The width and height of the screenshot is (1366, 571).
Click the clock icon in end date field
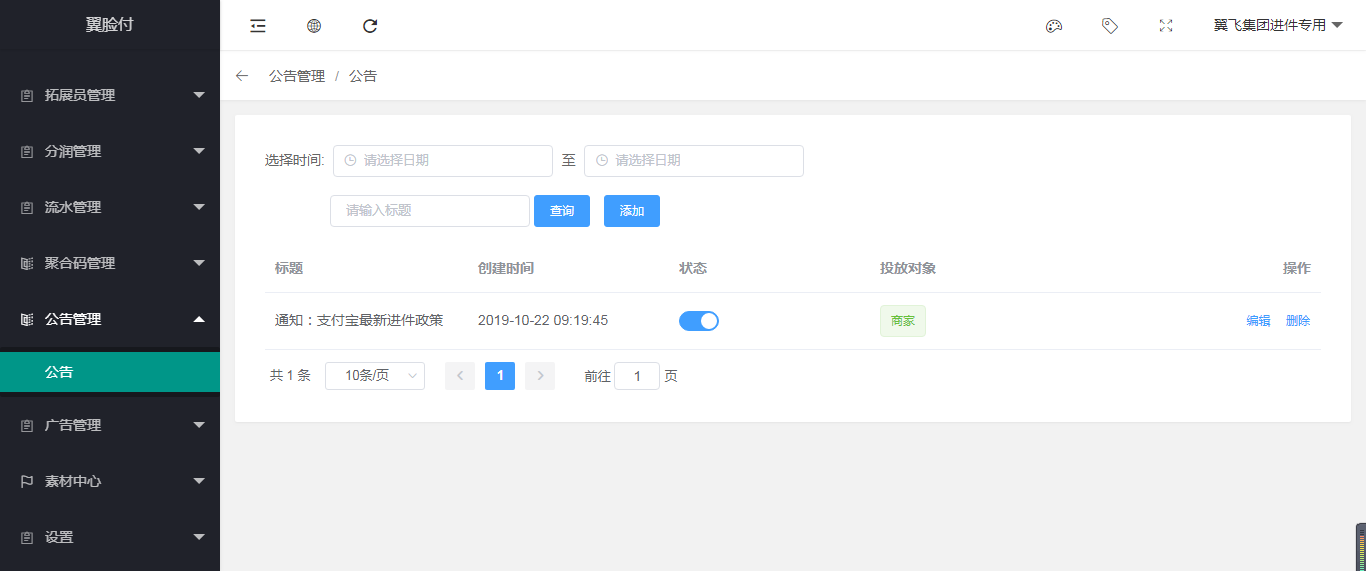point(601,160)
